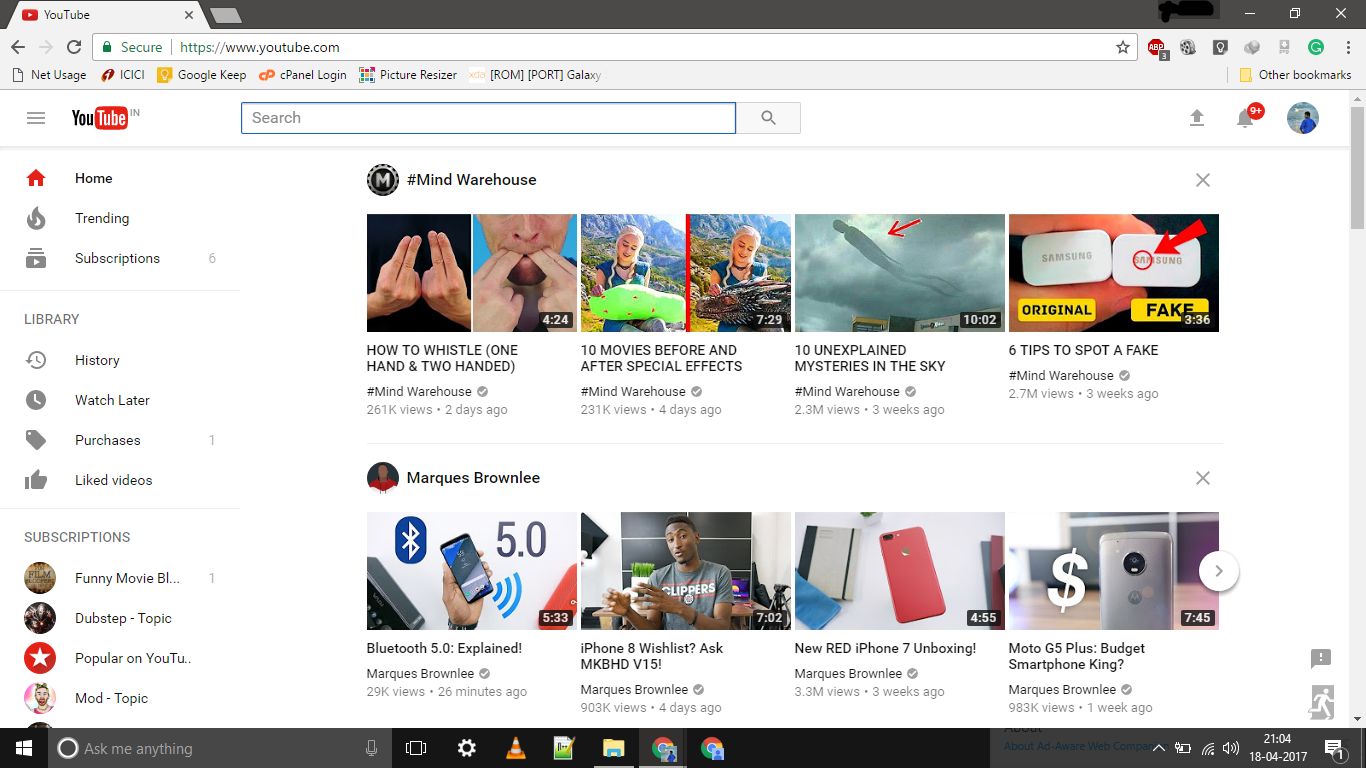The width and height of the screenshot is (1366, 768).
Task: Click the #Mind Warehouse channel avatar
Action: click(x=383, y=180)
